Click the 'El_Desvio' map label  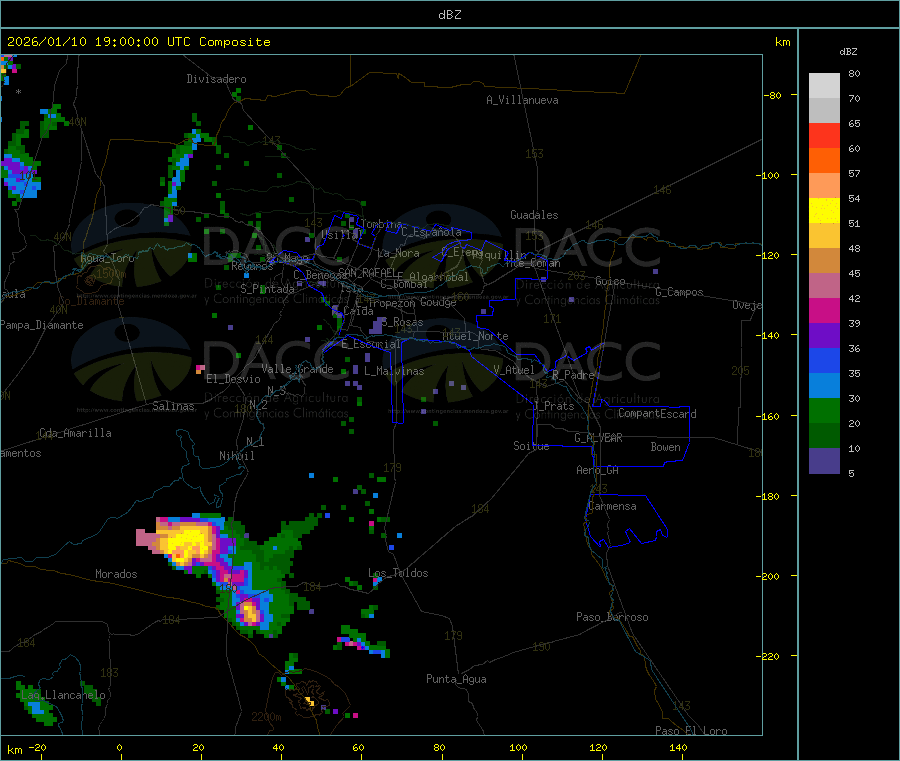point(233,379)
